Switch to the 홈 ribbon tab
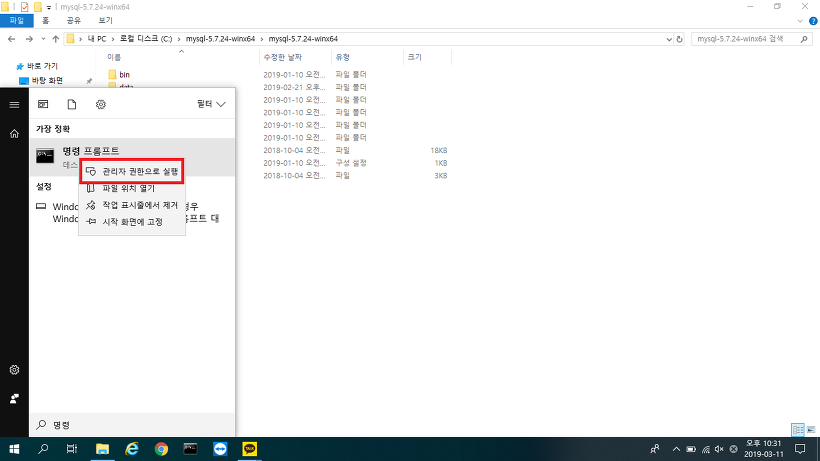This screenshot has width=820, height=461. tap(45, 21)
